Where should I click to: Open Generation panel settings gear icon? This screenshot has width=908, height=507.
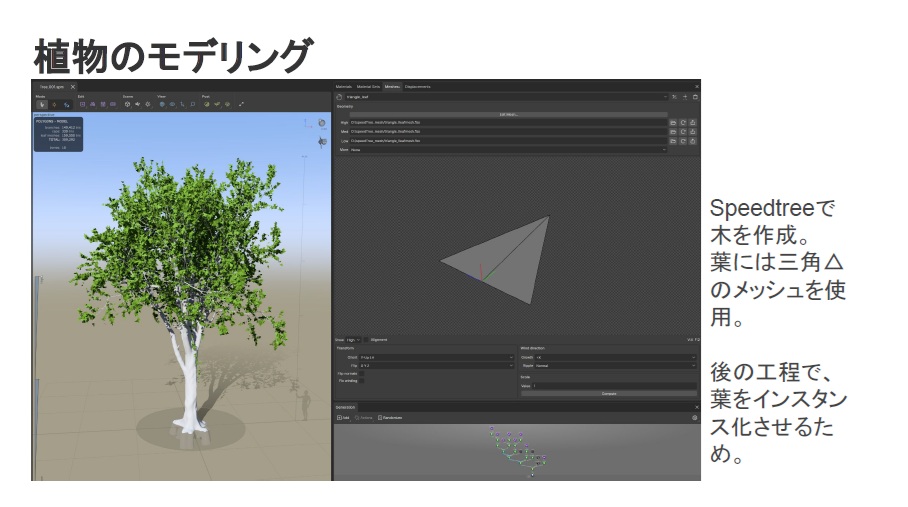point(695,417)
